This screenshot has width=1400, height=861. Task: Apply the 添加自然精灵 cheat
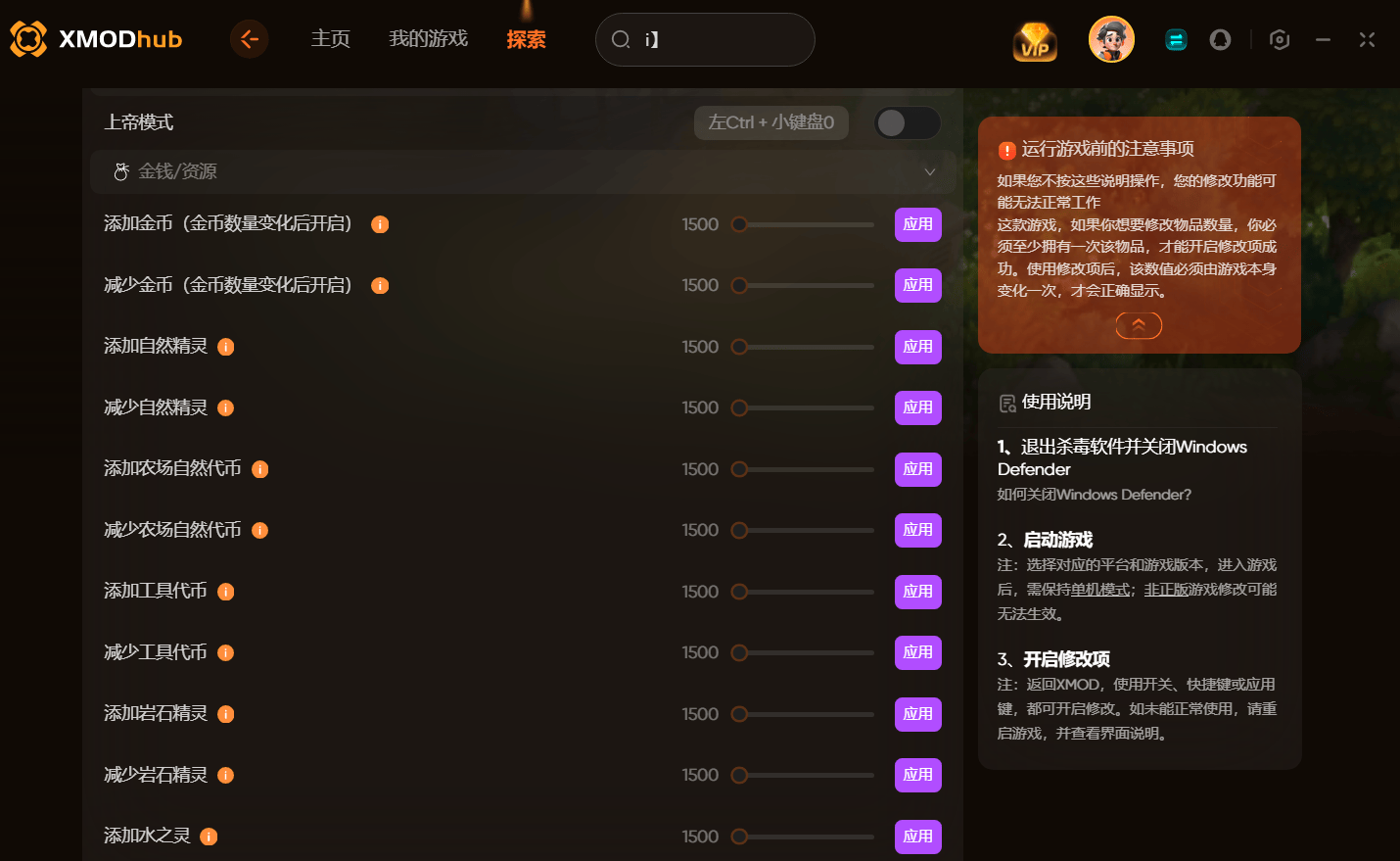918,347
